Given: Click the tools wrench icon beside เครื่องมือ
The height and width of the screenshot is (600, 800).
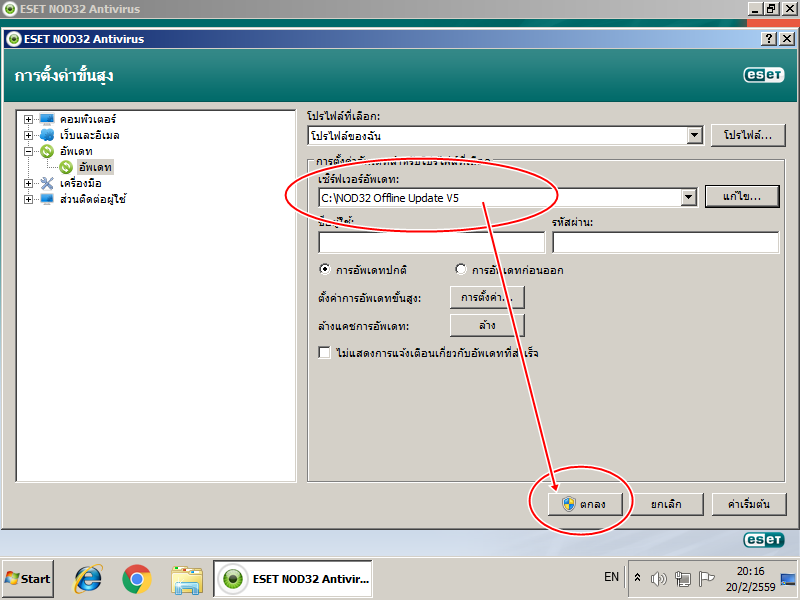Looking at the screenshot, I should [x=47, y=183].
